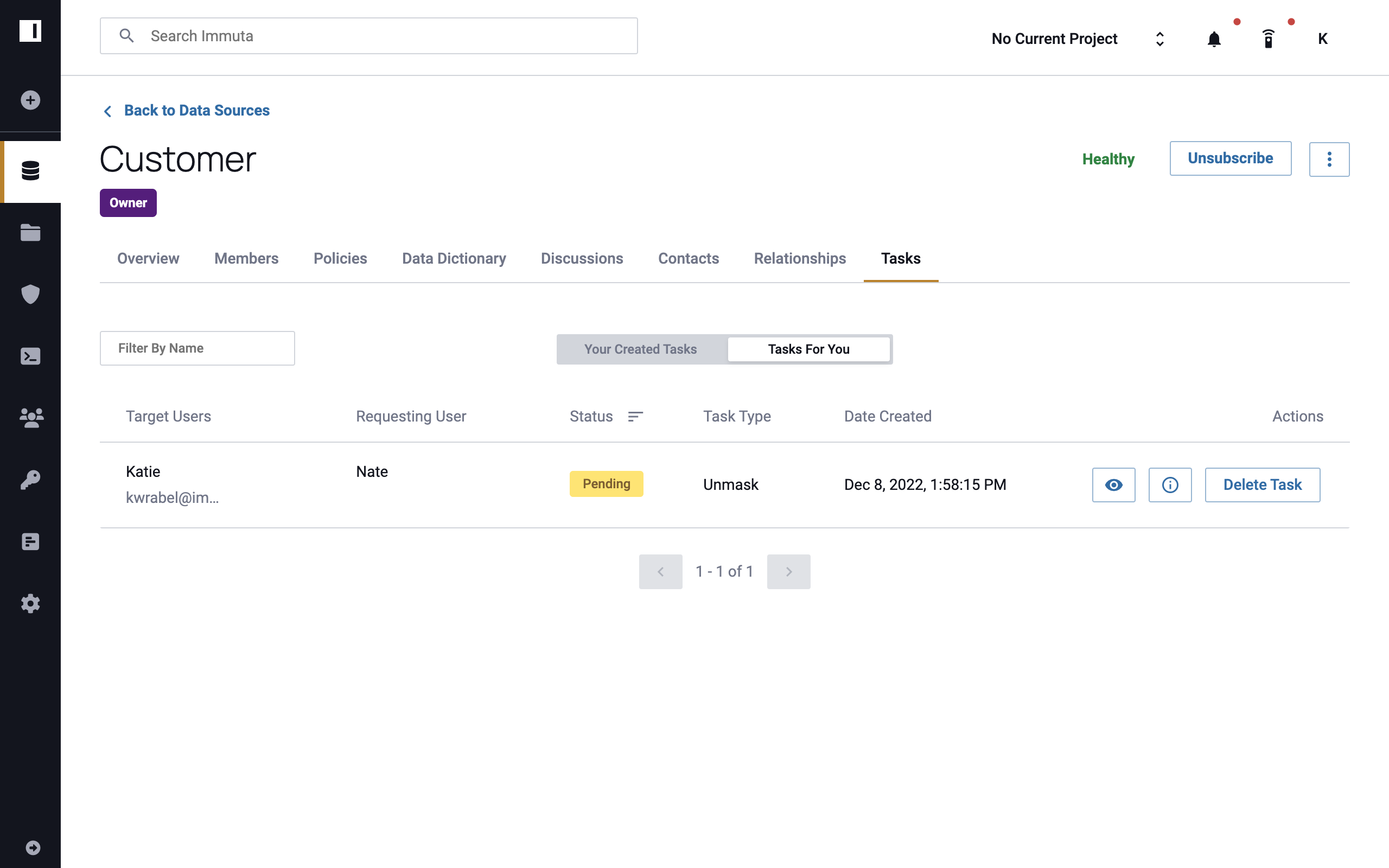Switch to the Discussions tab
This screenshot has width=1389, height=868.
(x=582, y=258)
